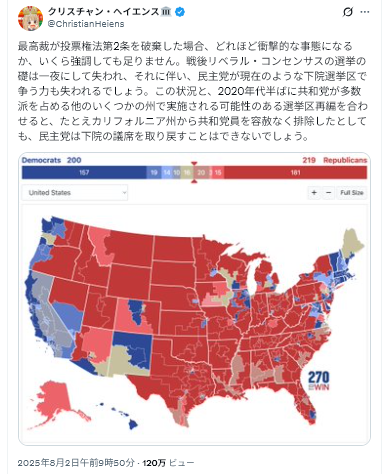Viewport: 382px width, 474px height.
Task: Expand the United States dropdown
Action: [75, 193]
